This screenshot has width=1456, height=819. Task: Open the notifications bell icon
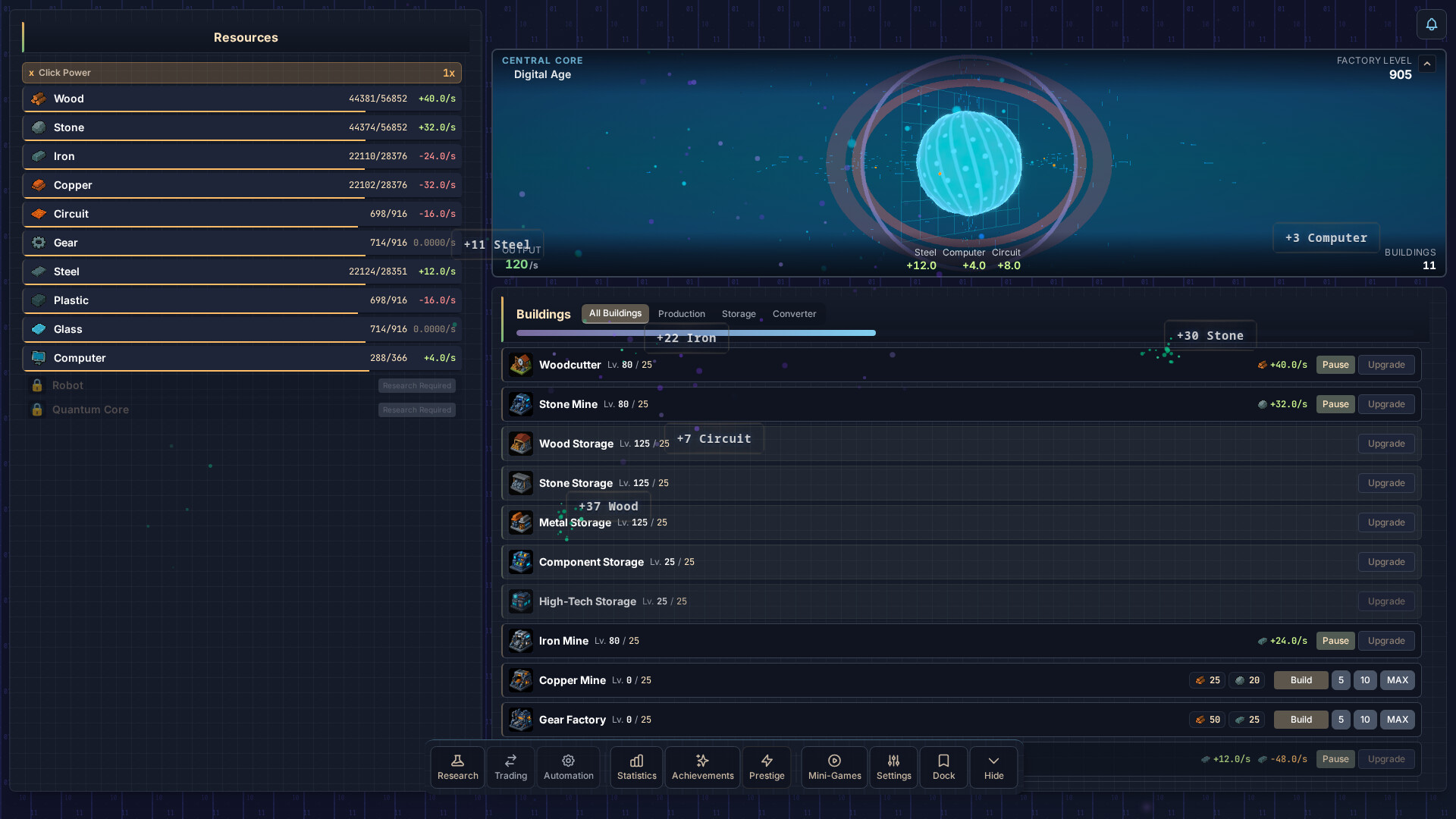click(x=1431, y=24)
